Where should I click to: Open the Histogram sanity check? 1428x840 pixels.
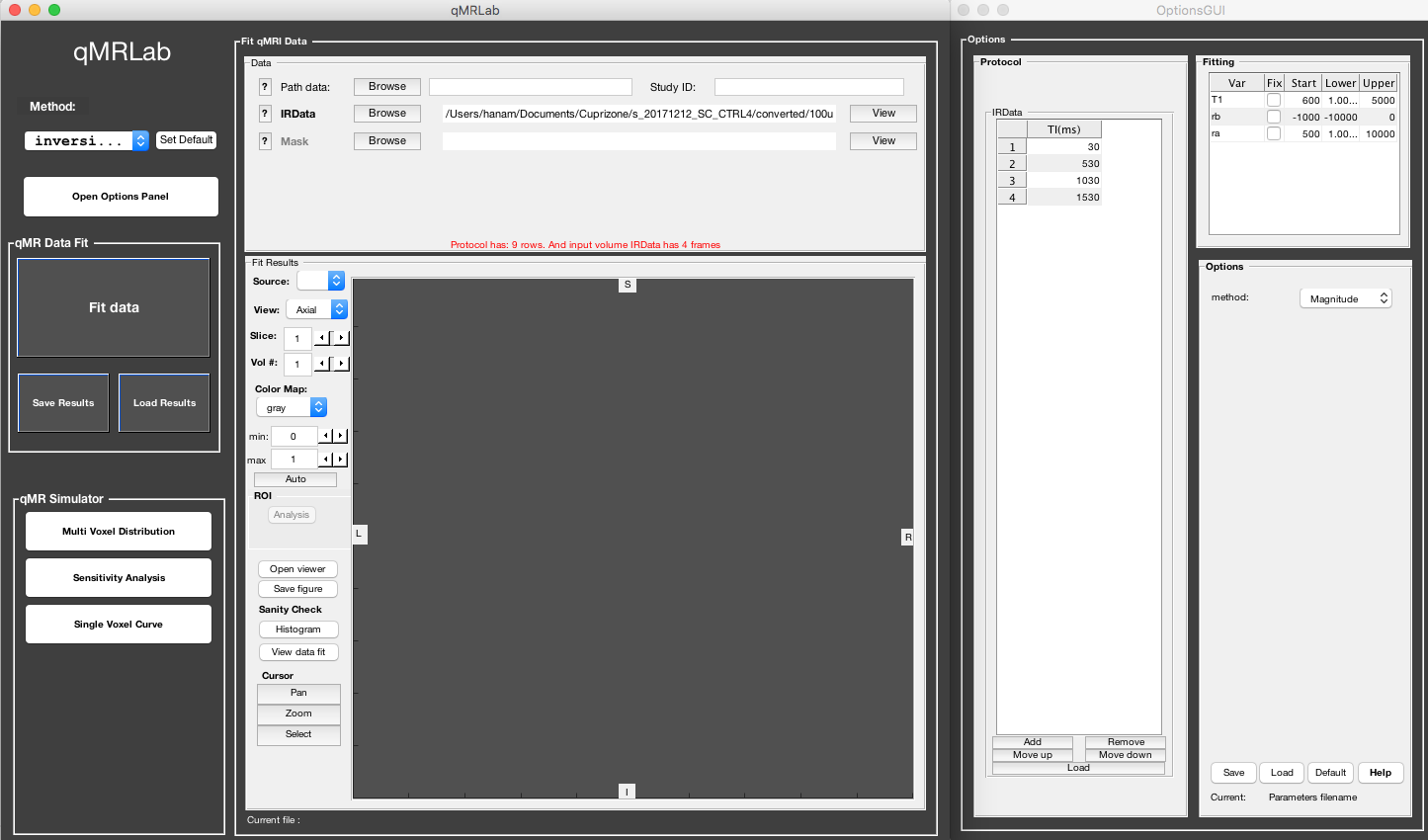298,630
